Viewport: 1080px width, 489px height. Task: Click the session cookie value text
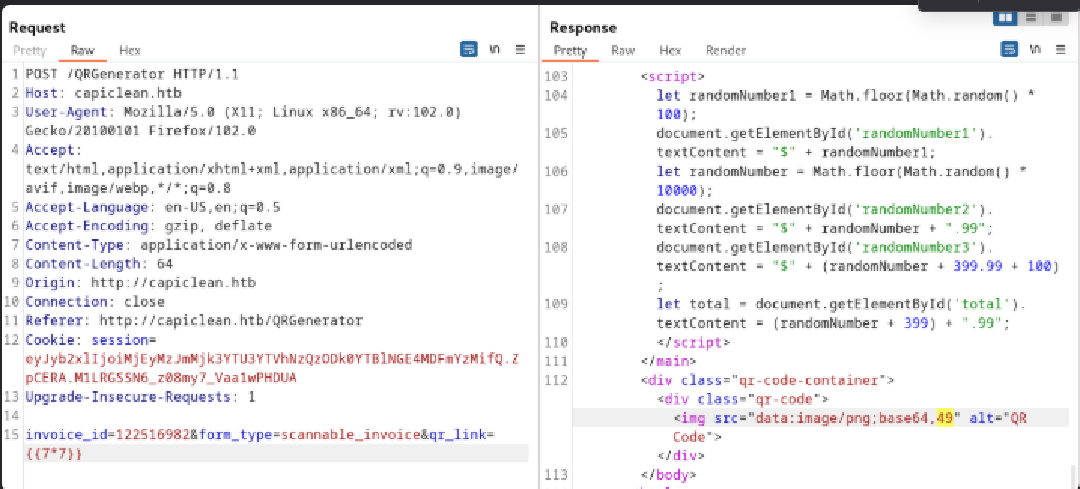270,360
